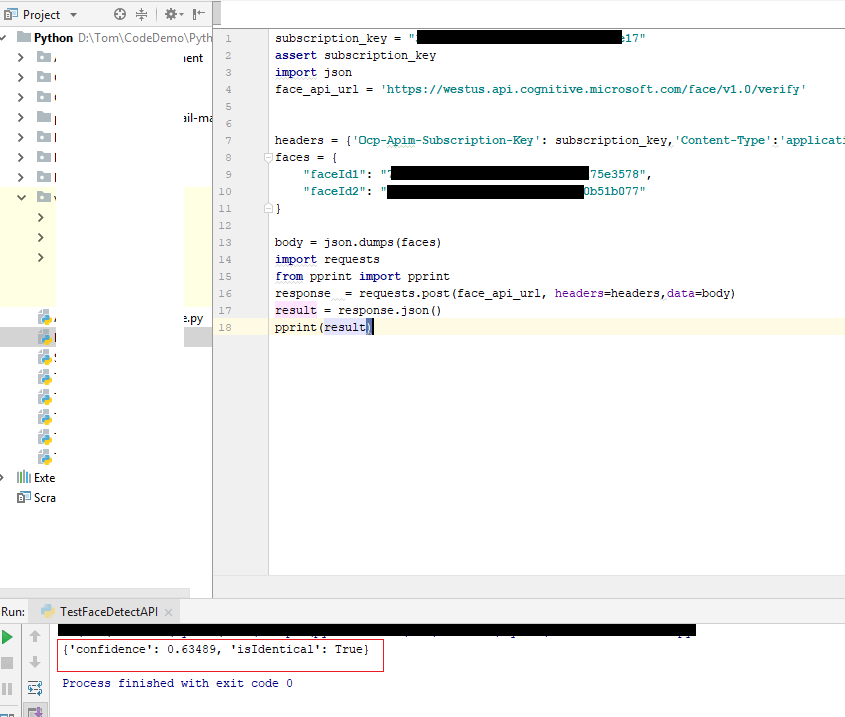Fold the faces dictionary at line 8

268,157
